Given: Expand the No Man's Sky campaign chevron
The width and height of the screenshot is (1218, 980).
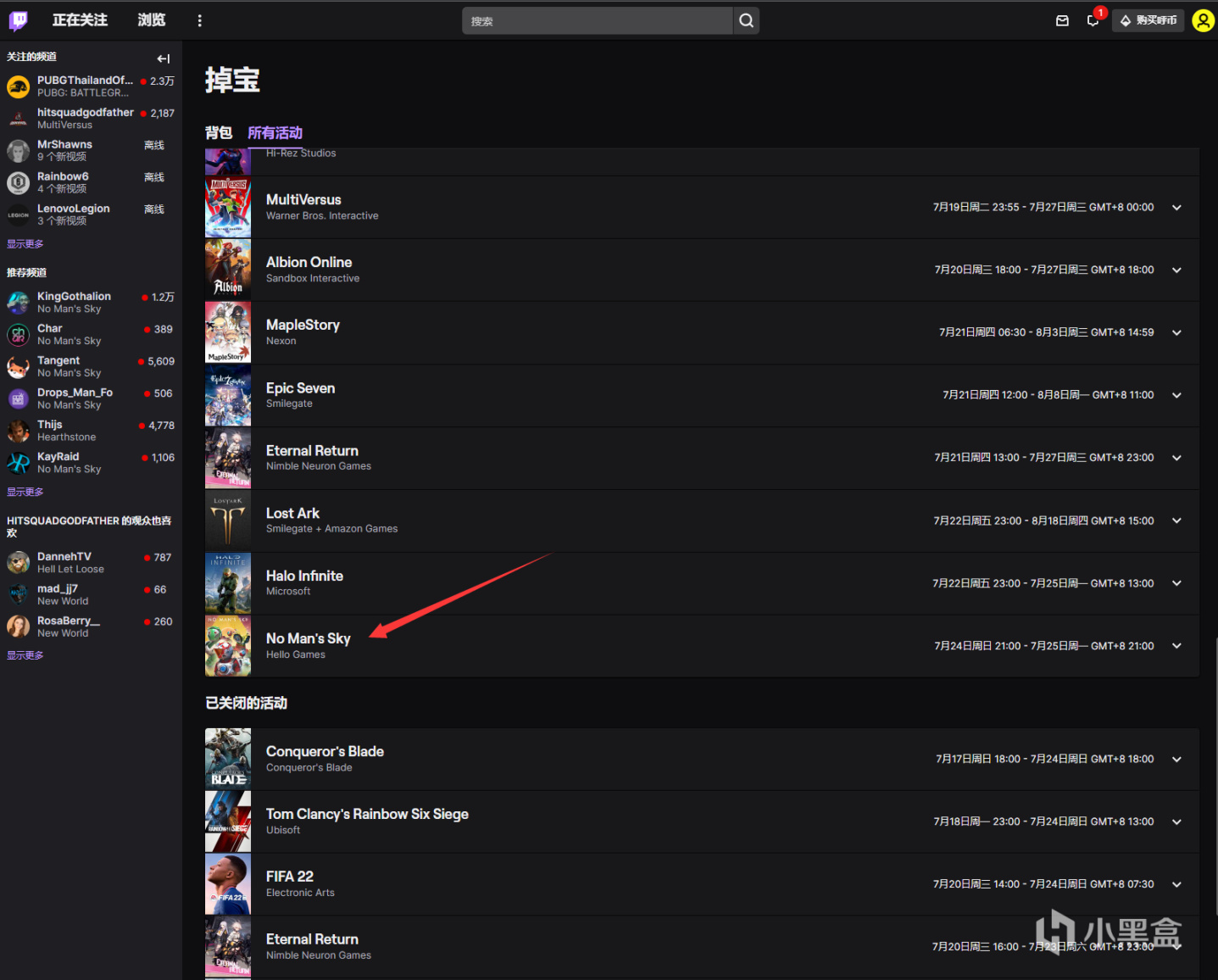Looking at the screenshot, I should coord(1176,646).
